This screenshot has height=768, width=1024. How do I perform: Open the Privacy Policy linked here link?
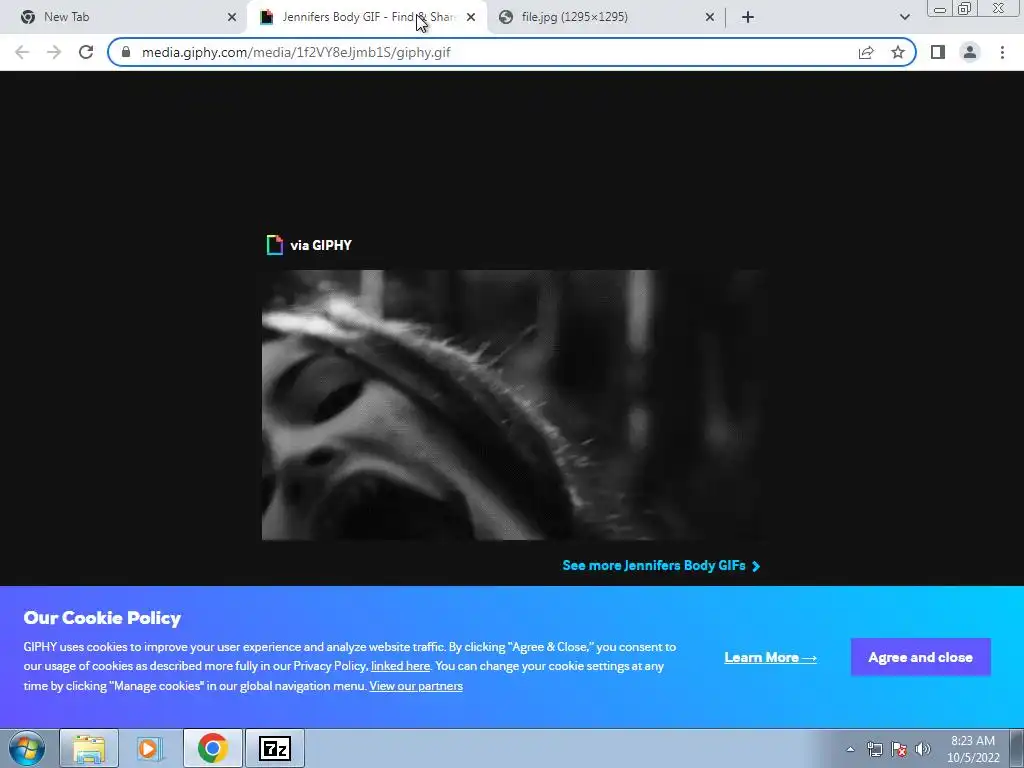point(400,666)
